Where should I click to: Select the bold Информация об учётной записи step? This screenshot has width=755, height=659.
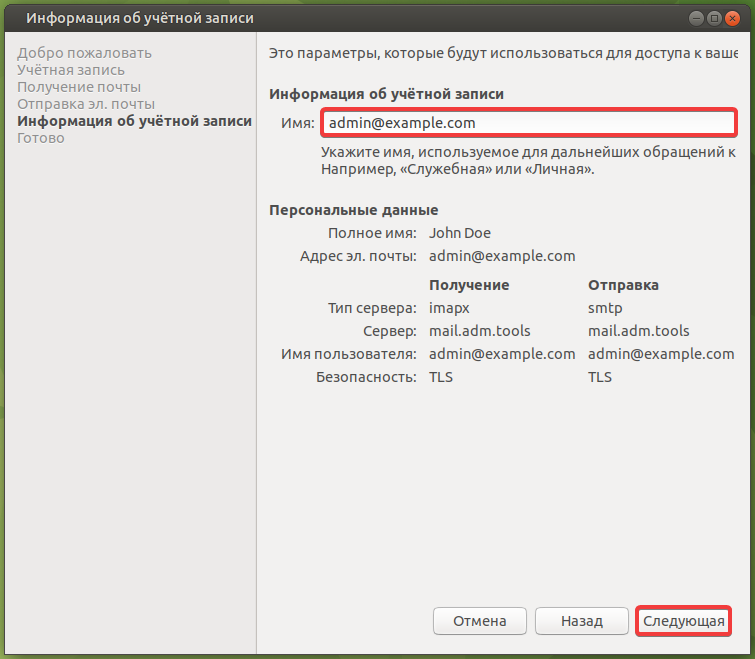[134, 121]
